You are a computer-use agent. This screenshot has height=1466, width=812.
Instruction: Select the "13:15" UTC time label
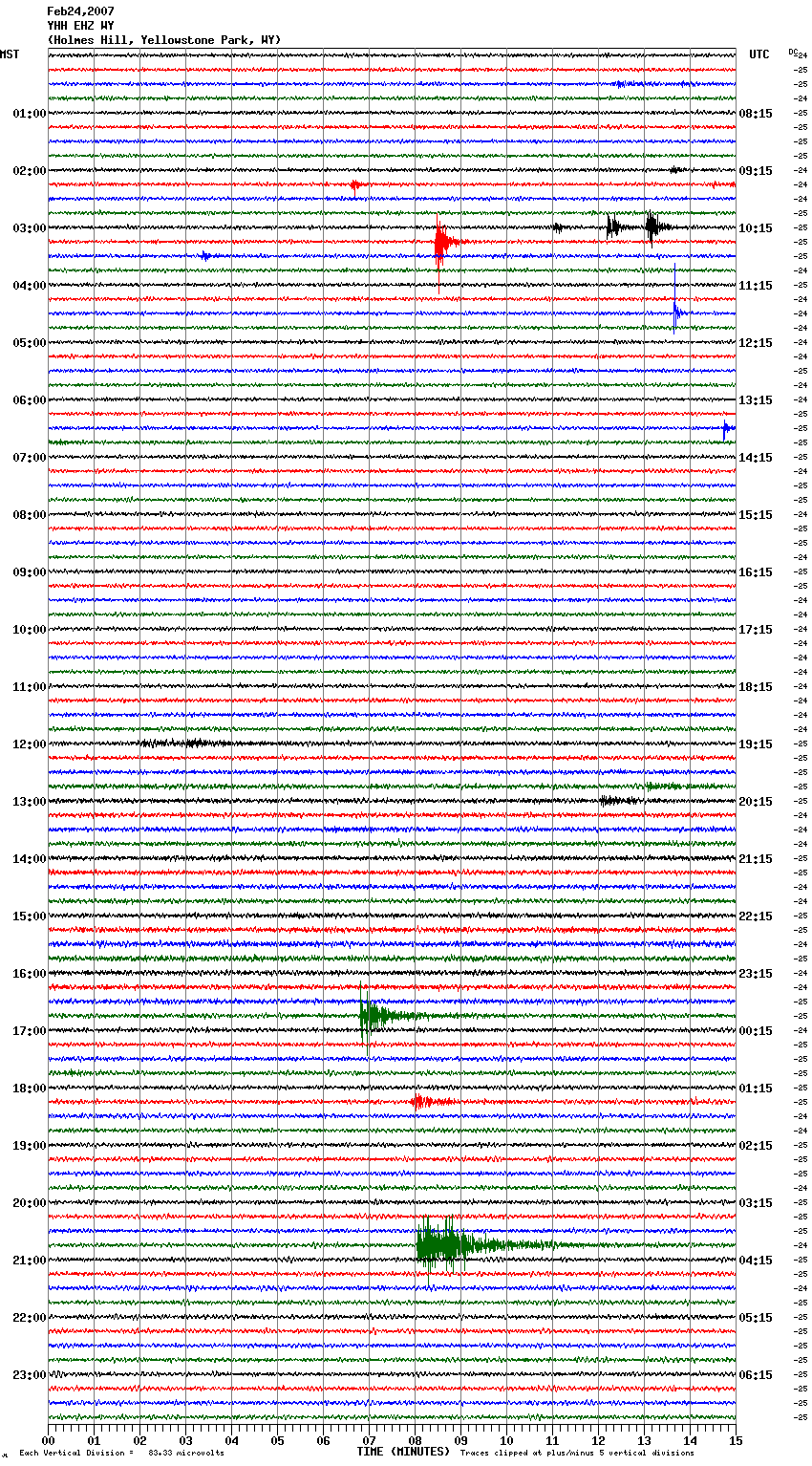pos(756,400)
